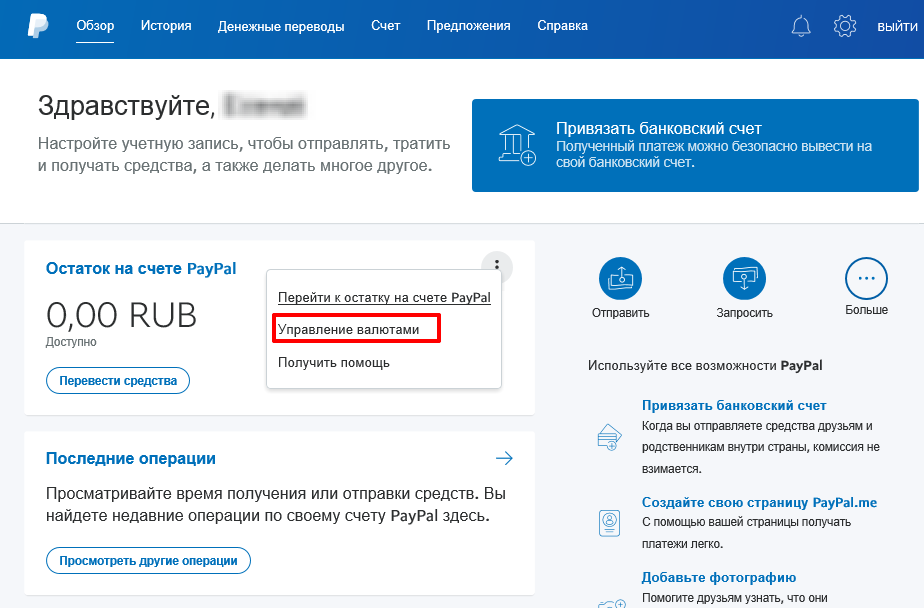This screenshot has height=608, width=924.
Task: Click the 0,00 RUB balance amount
Action: click(121, 315)
